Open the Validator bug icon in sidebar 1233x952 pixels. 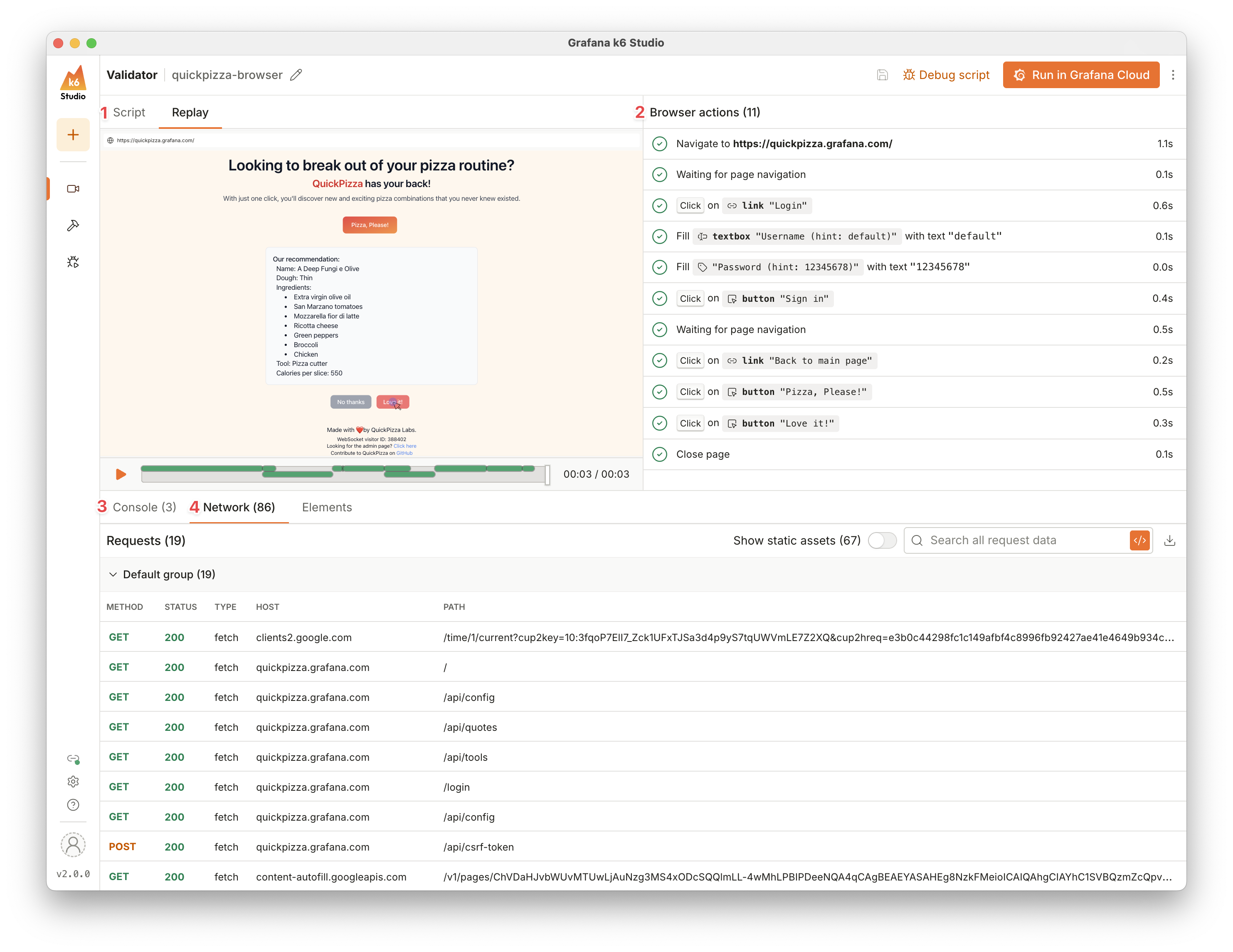point(73,262)
